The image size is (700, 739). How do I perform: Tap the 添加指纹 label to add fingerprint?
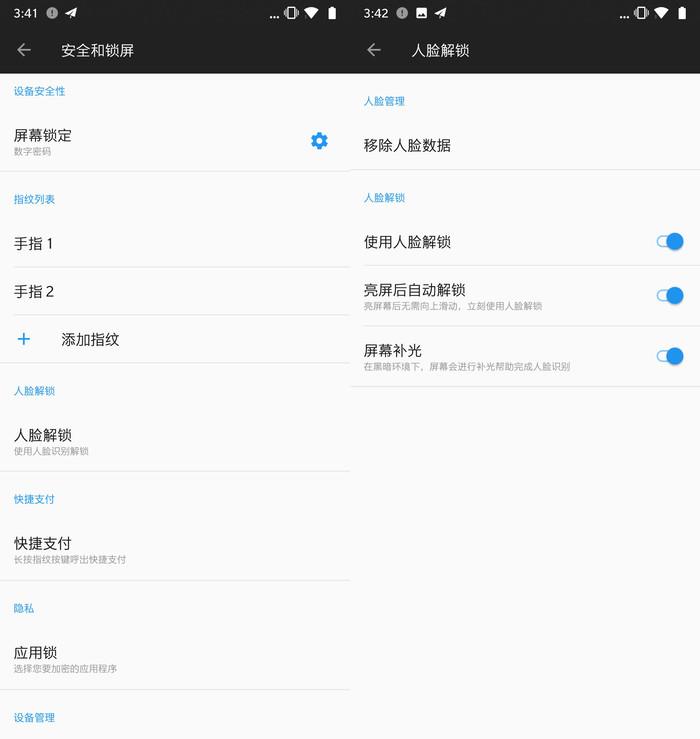90,339
